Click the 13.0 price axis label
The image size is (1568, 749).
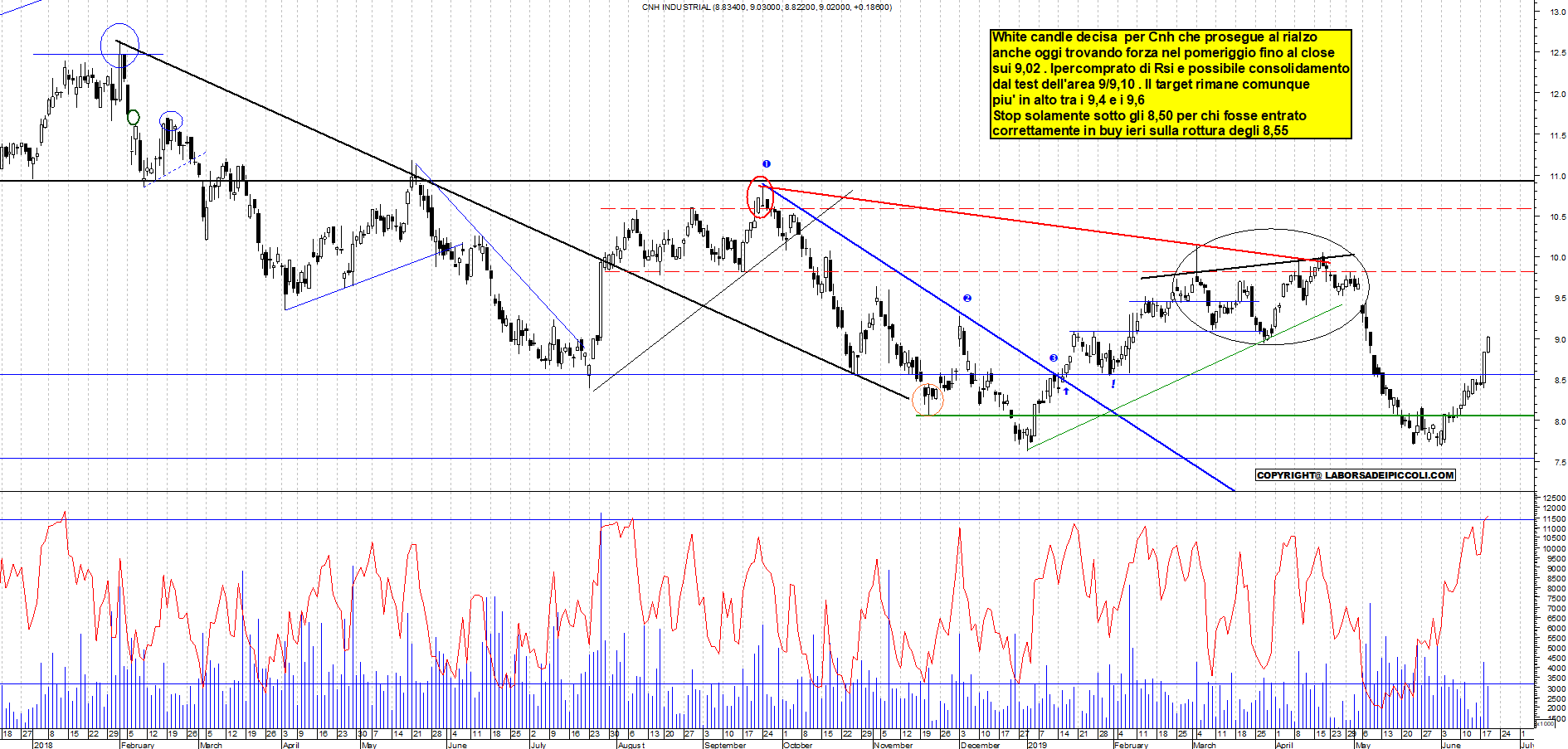[1557, 12]
